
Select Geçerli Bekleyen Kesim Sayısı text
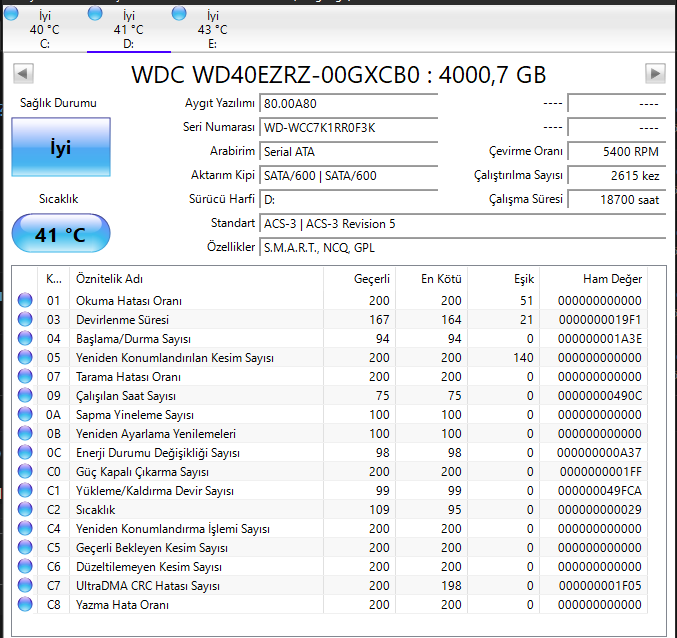(x=152, y=548)
